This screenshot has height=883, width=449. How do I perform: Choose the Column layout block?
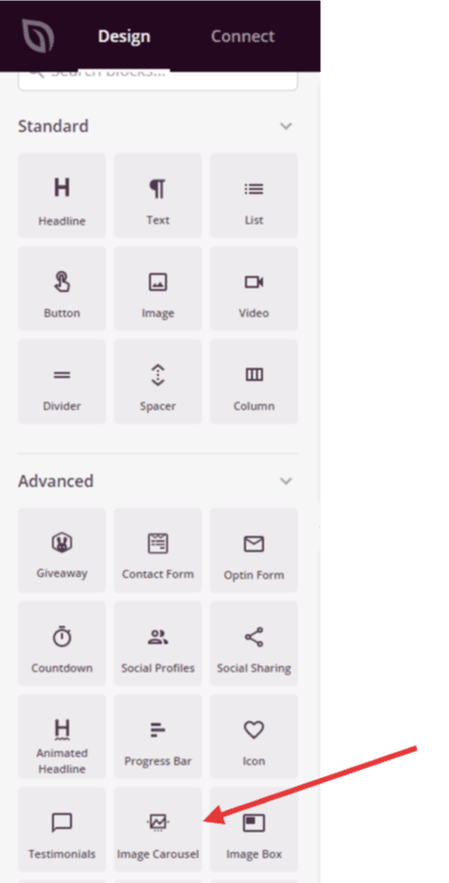point(254,381)
